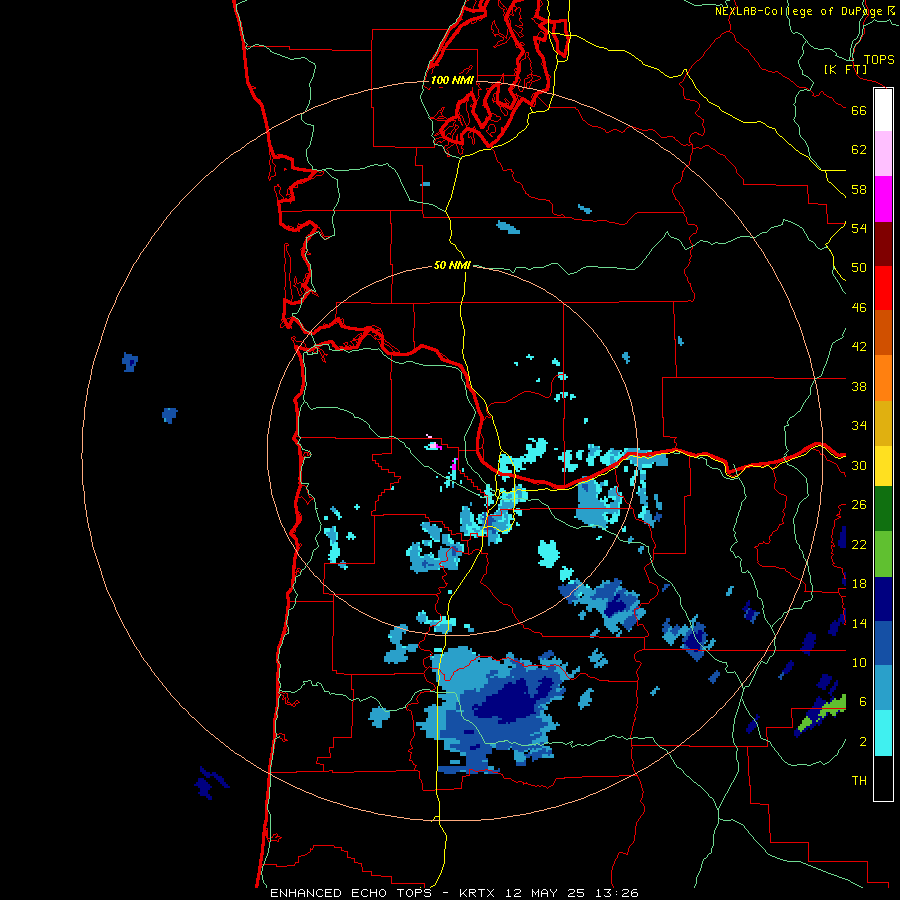Click the medium blue legend swatch

(883, 643)
